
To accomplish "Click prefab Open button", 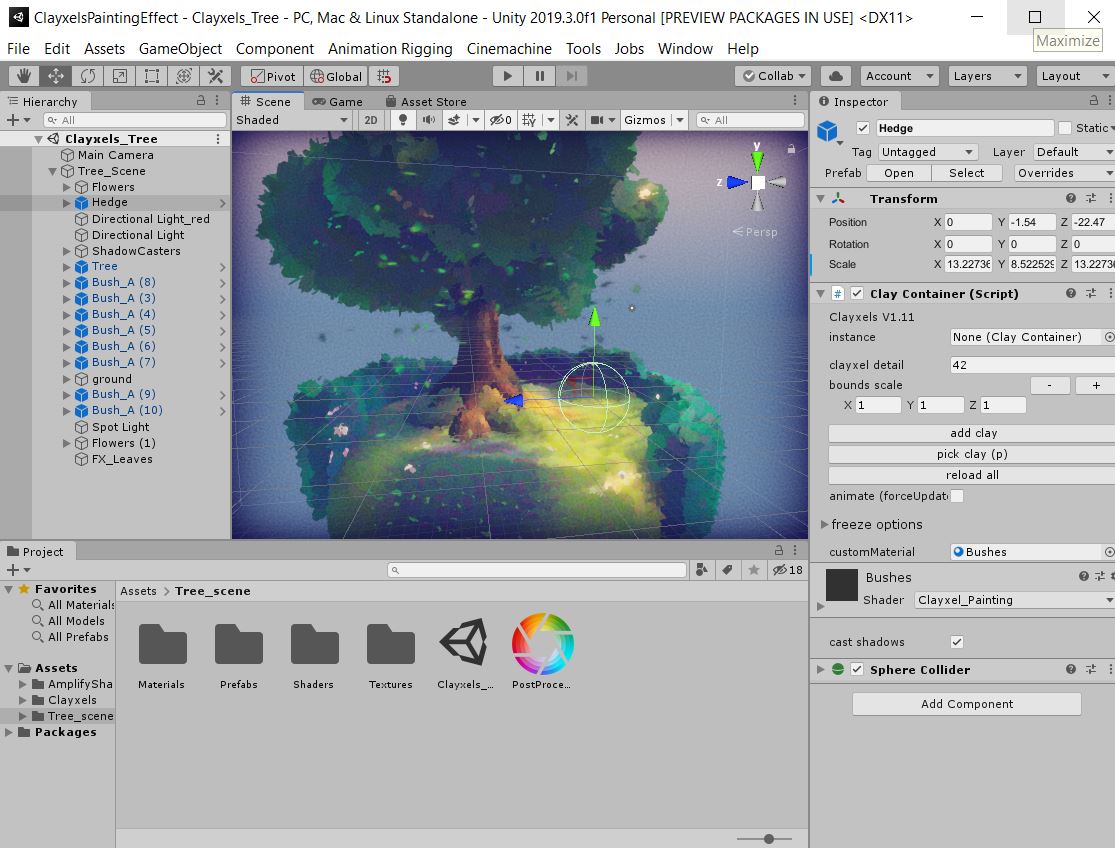I will click(899, 173).
